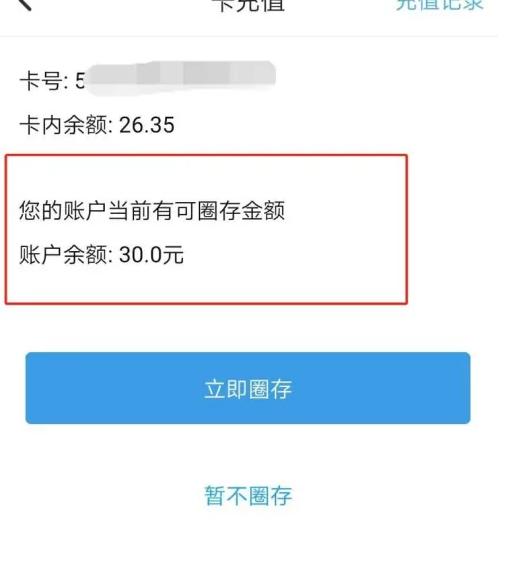505x573 pixels.
Task: Tap the red-bordered account info box
Action: [x=206, y=229]
